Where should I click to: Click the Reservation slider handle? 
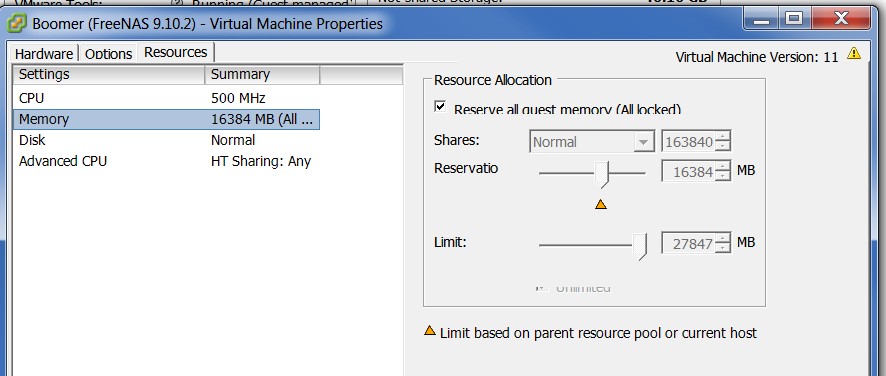point(603,174)
